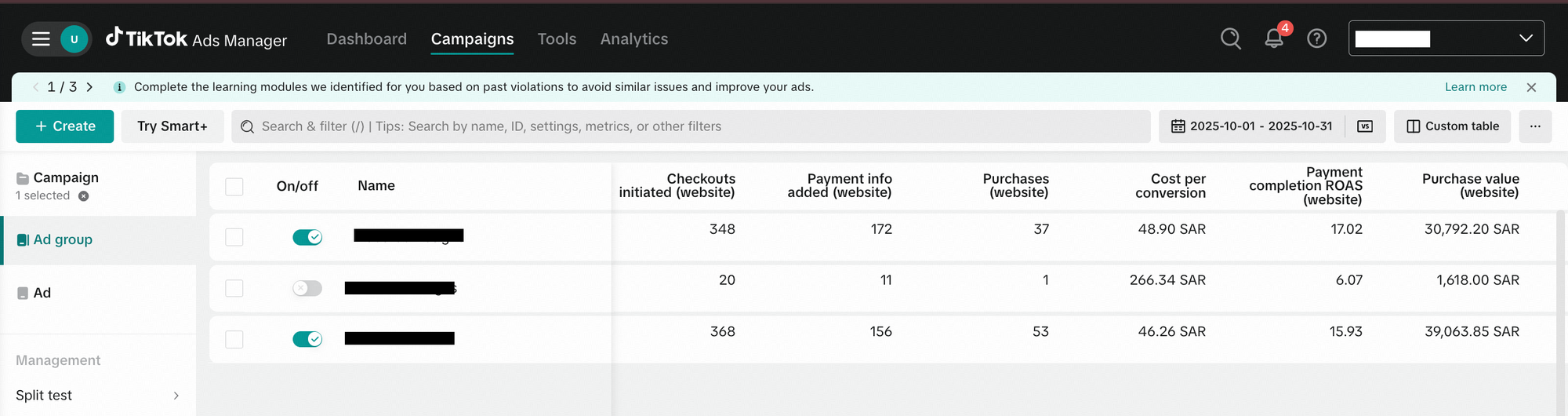1568x416 pixels.
Task: Dismiss the learning modules banner
Action: point(1531,87)
